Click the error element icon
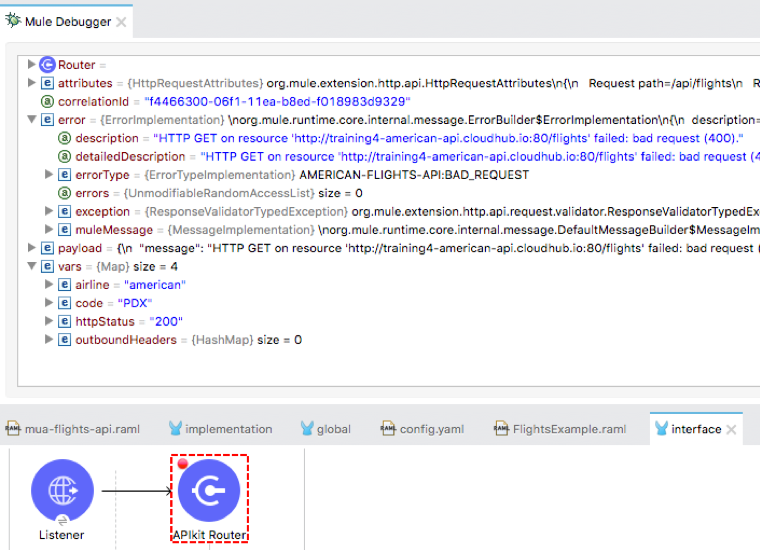This screenshot has width=760, height=550. (x=47, y=120)
